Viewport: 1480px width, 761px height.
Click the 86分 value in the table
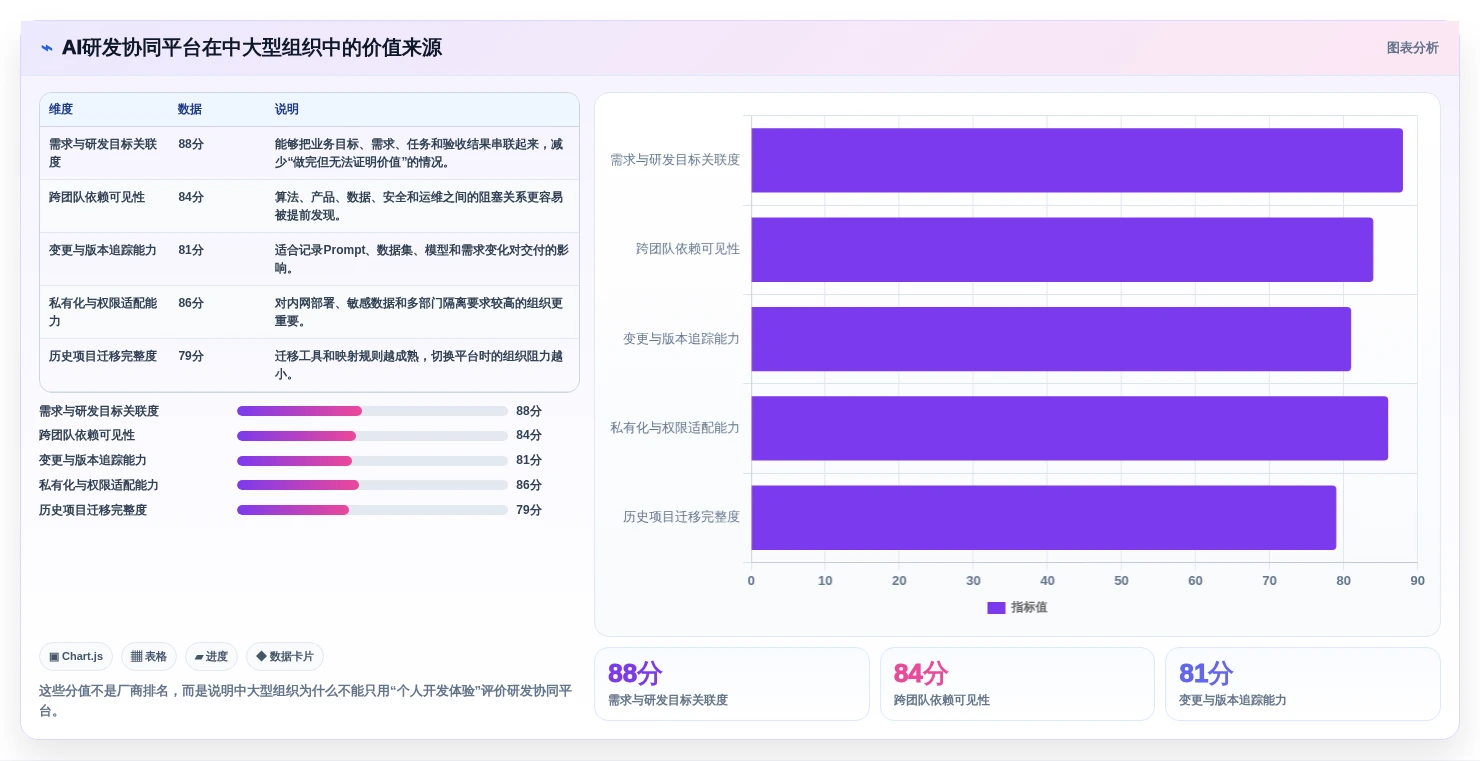click(191, 304)
